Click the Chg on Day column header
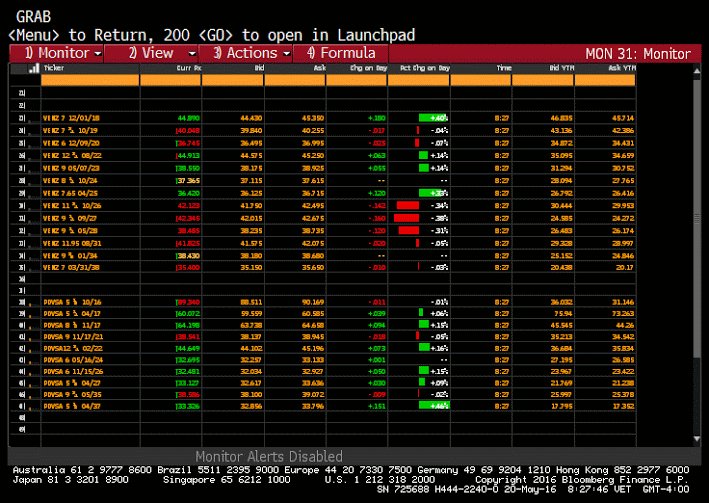 pyautogui.click(x=369, y=68)
